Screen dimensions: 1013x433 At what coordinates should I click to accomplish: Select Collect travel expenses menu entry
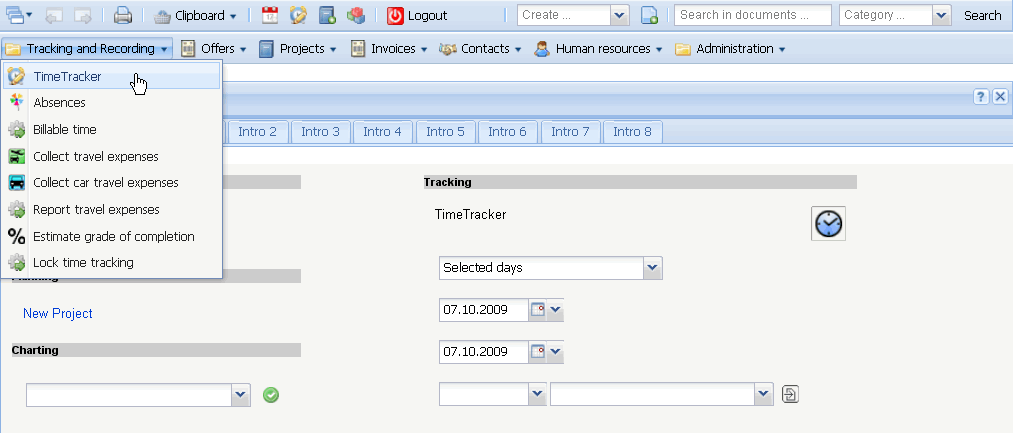click(x=112, y=156)
